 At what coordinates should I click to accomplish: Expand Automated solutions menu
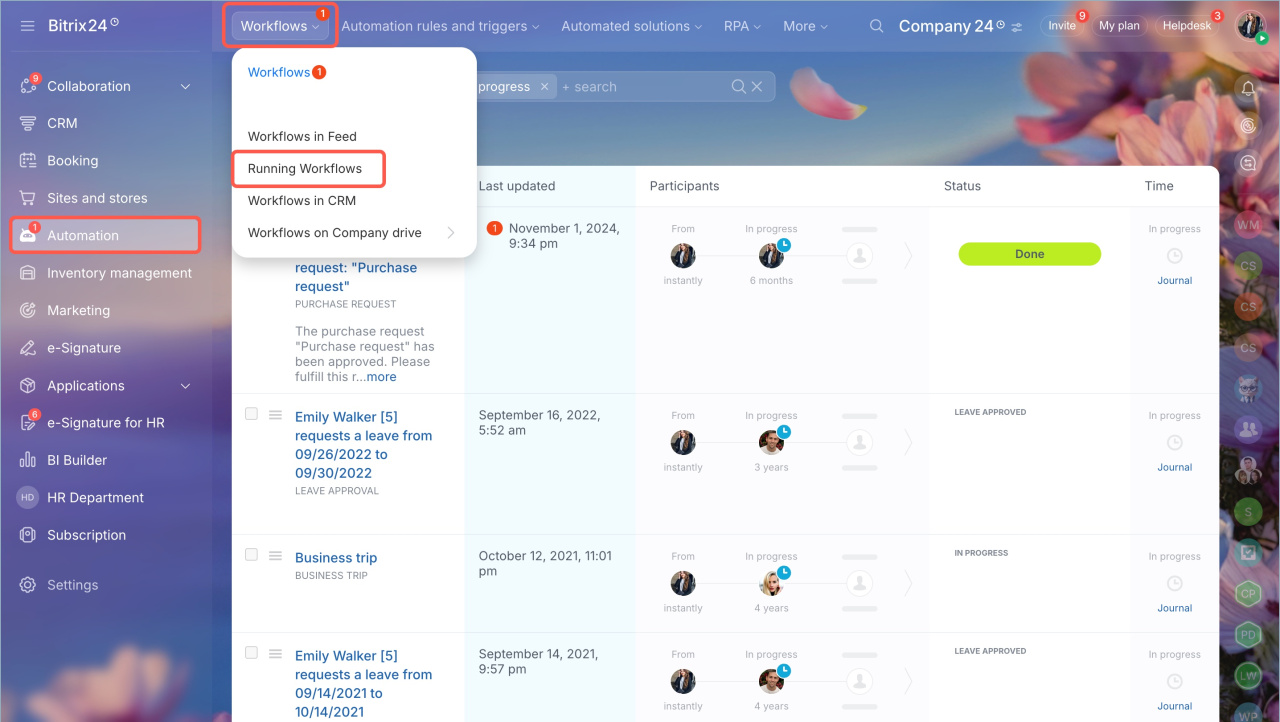[631, 26]
